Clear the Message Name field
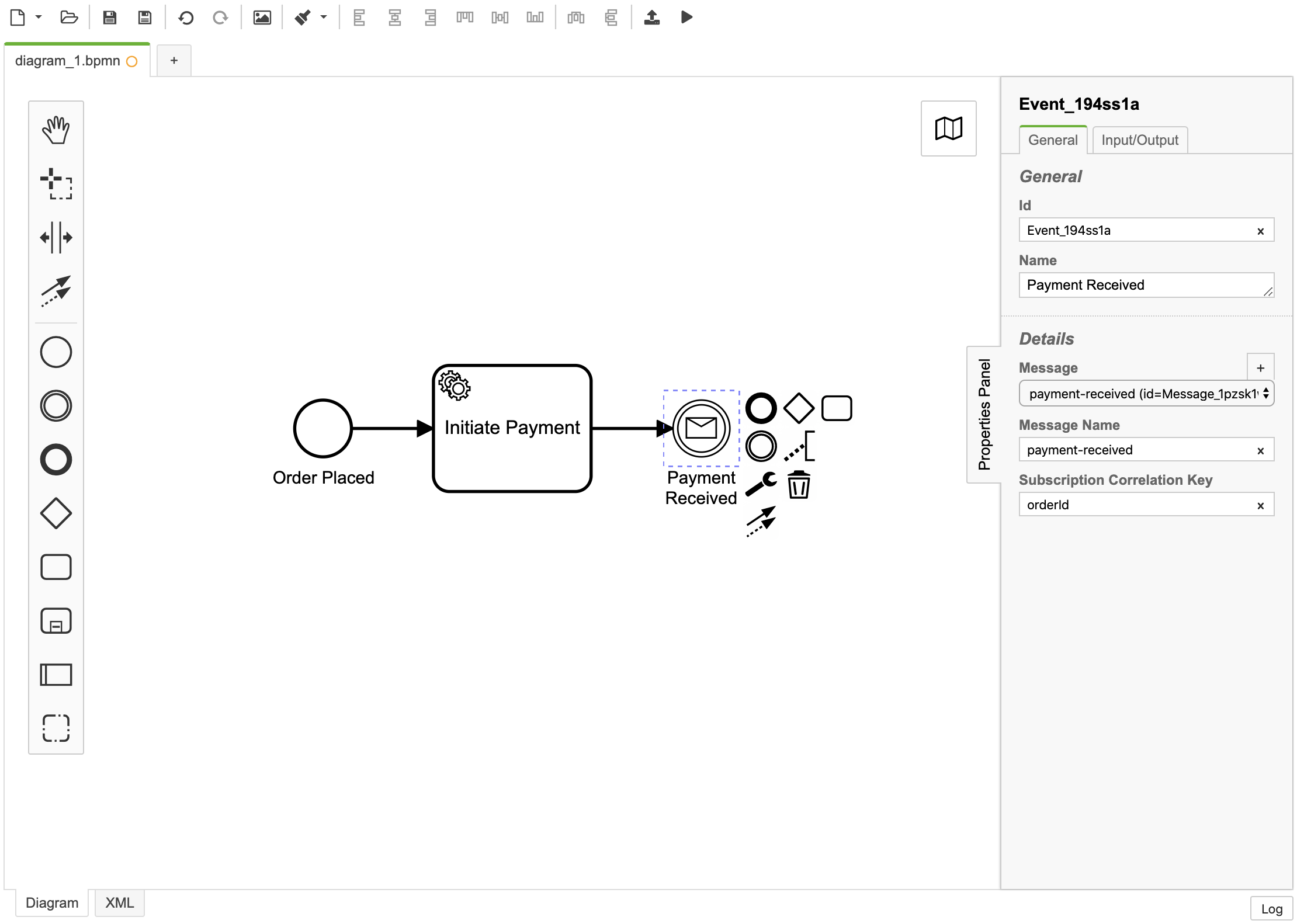The height and width of the screenshot is (924, 1297). coord(1261,451)
